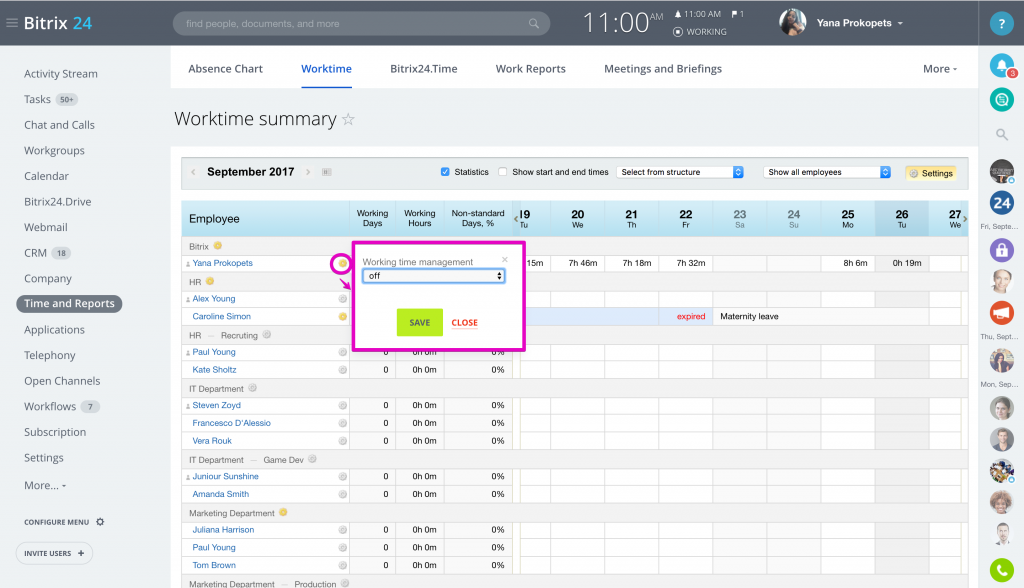
Task: Open Juliana Harrison's employee link
Action: pyautogui.click(x=223, y=530)
